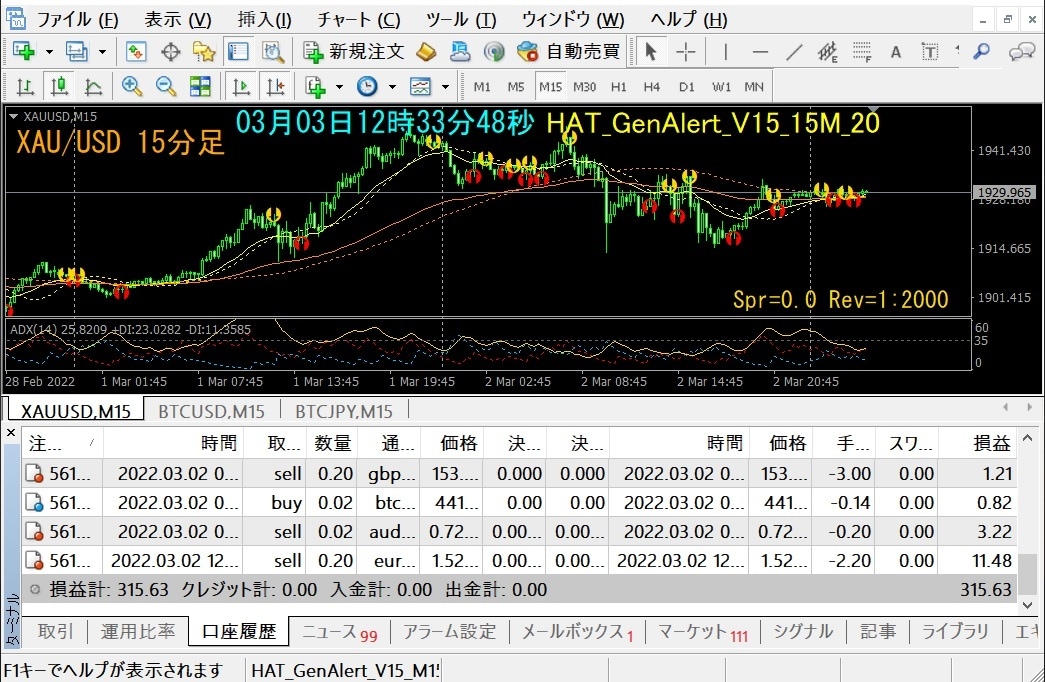Select the D1 timeframe button
The height and width of the screenshot is (682, 1045).
[x=686, y=87]
